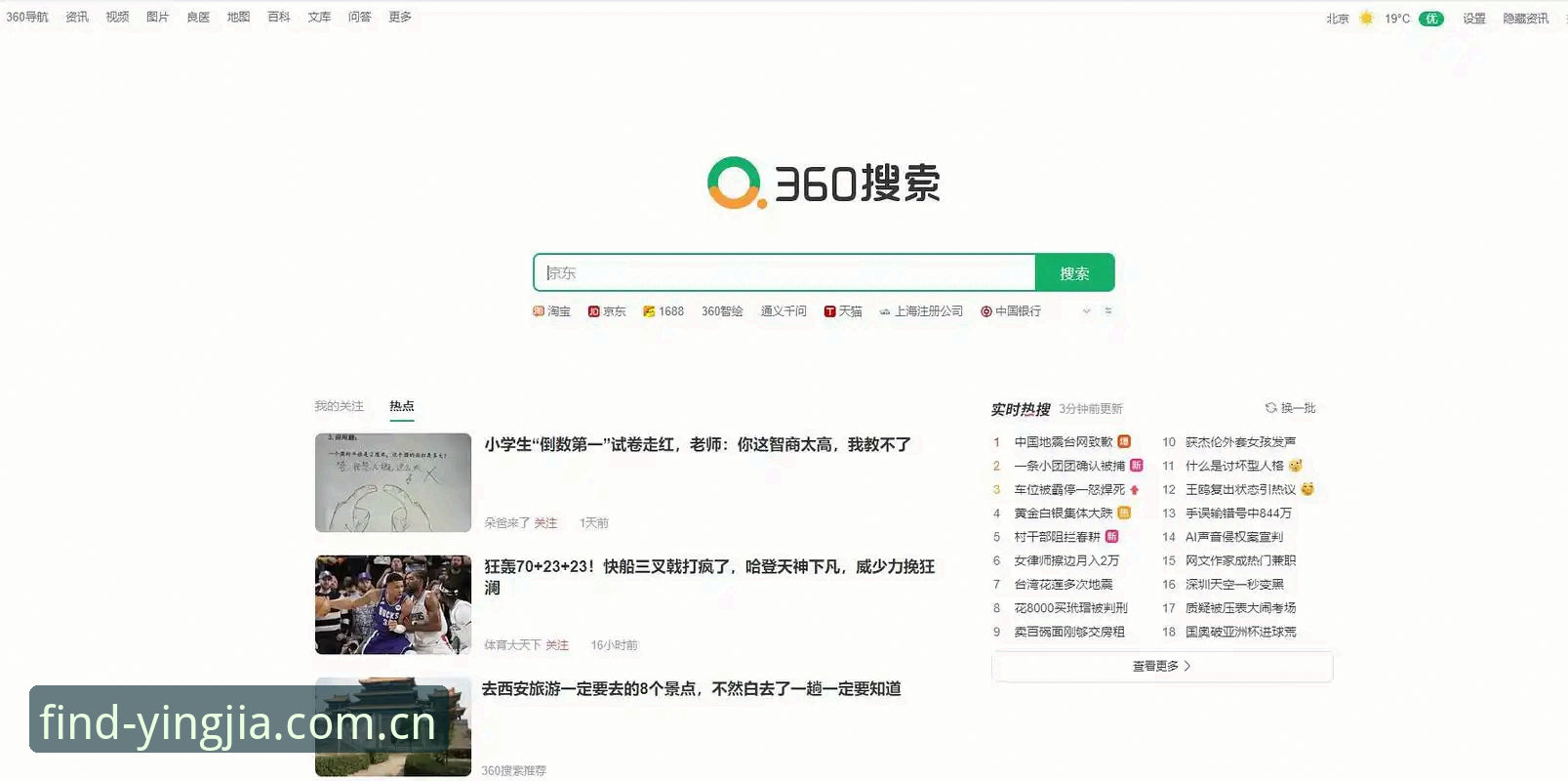Expand hot list via 查看更多
1568x781 pixels.
pyautogui.click(x=1162, y=666)
